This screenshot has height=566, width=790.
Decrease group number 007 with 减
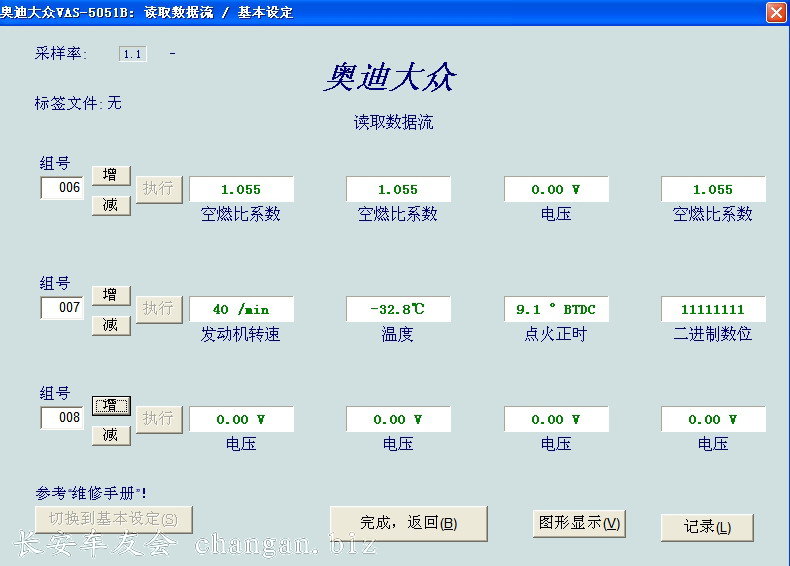[x=111, y=325]
